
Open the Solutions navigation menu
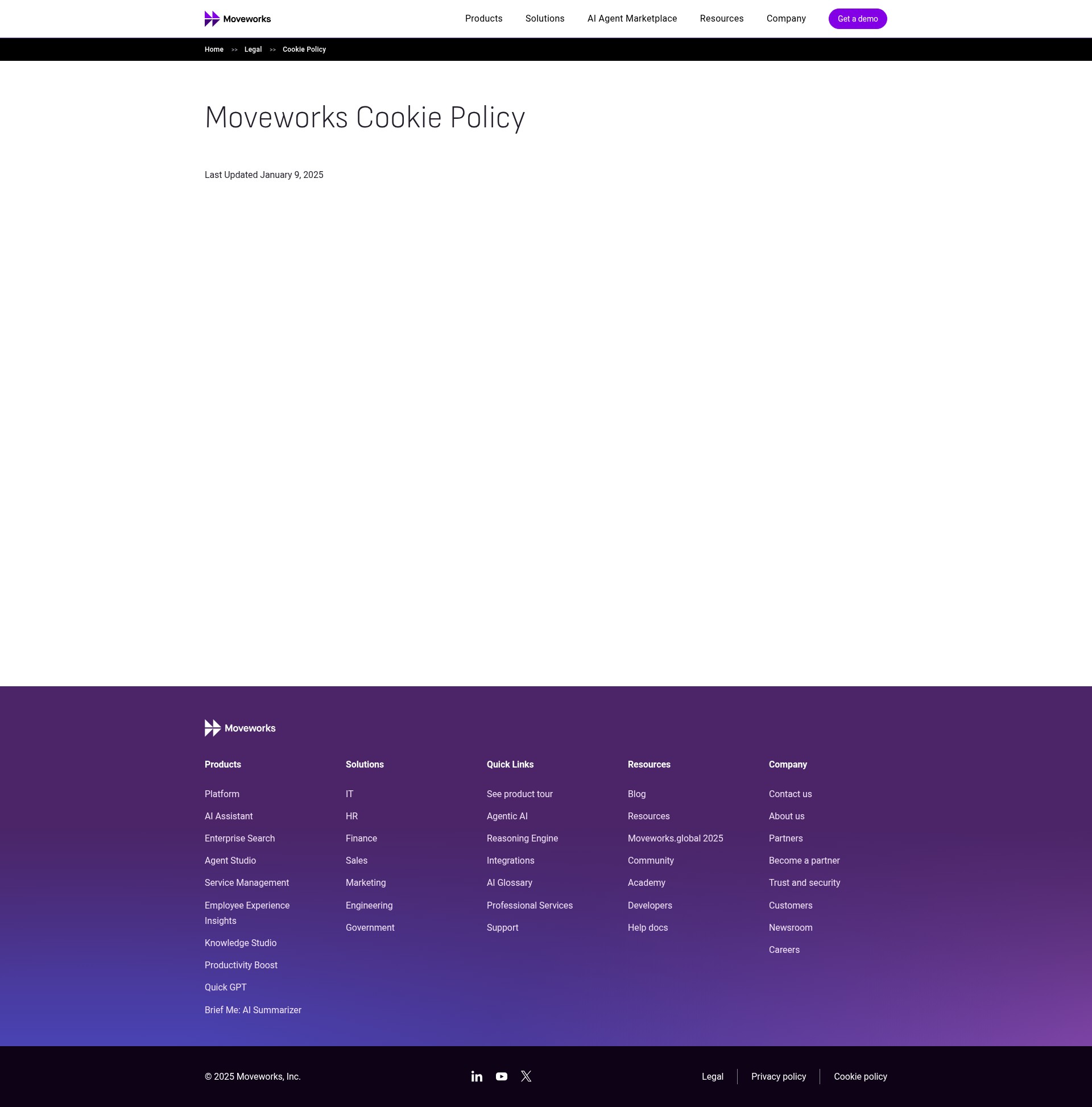coord(544,19)
